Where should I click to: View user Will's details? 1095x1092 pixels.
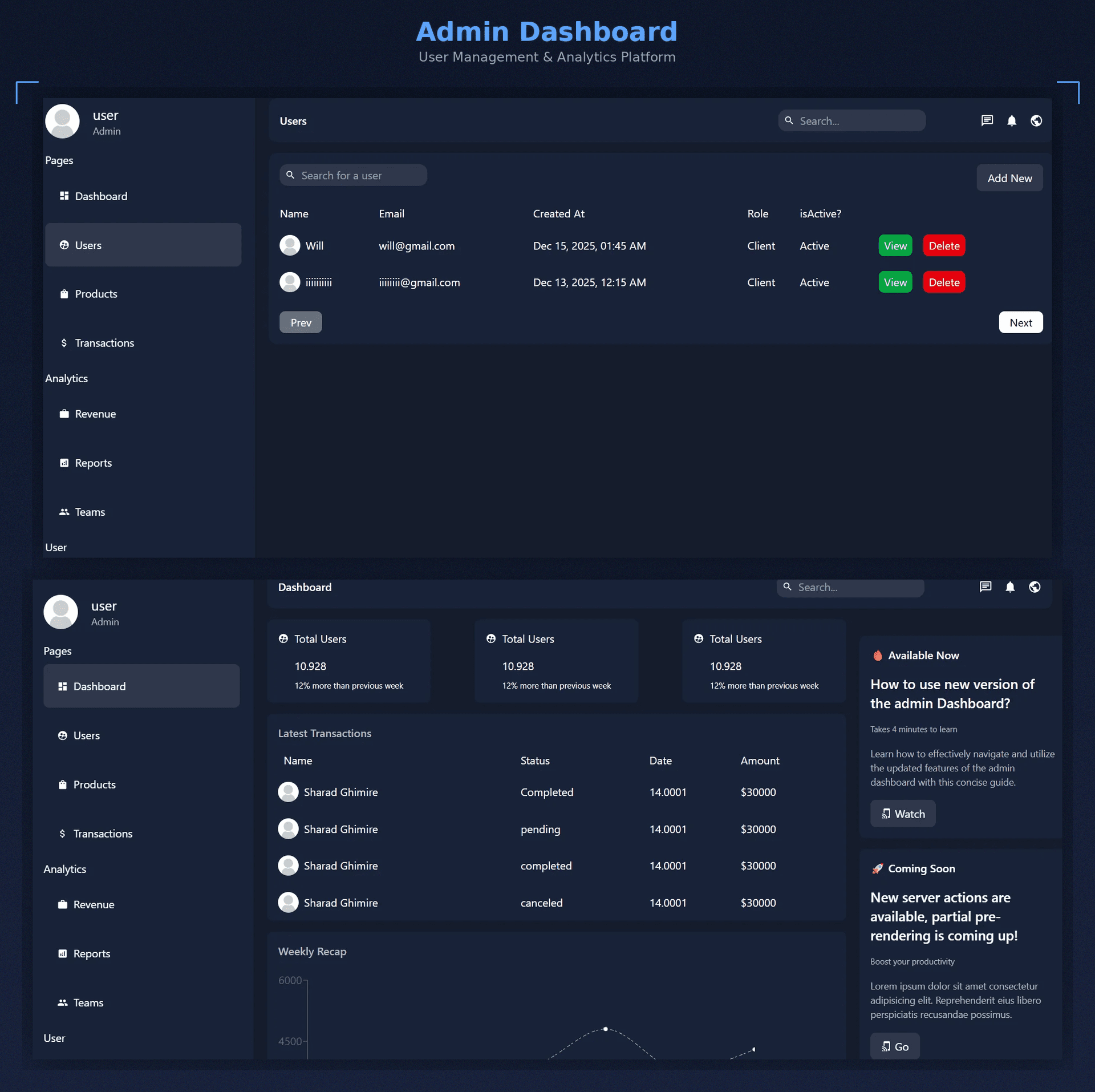895,245
